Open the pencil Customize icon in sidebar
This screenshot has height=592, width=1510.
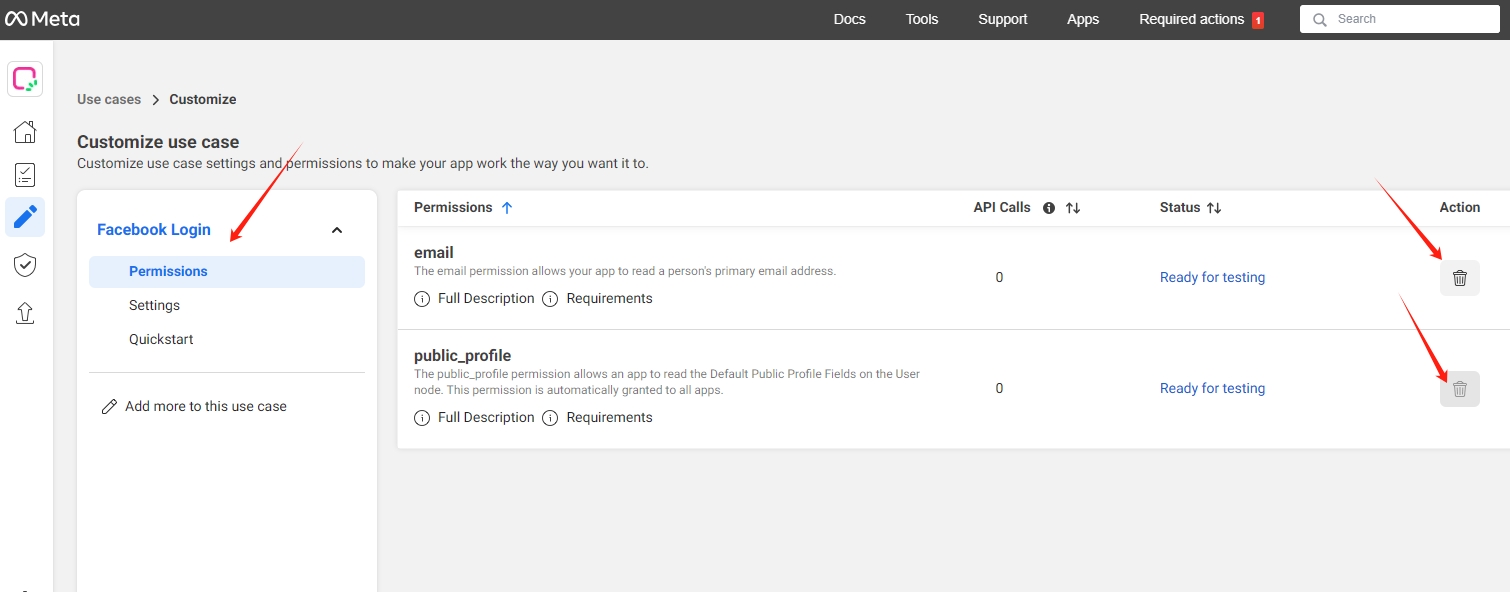(x=24, y=217)
